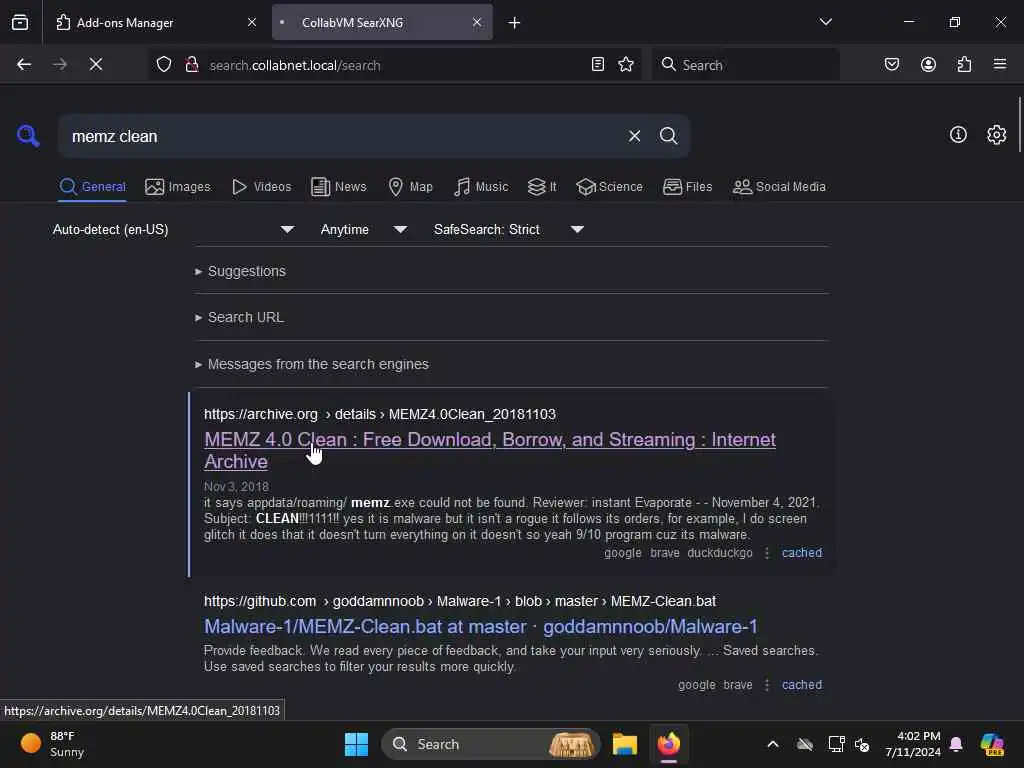Click the SearXNG logo magnifier
Image resolution: width=1024 pixels, height=768 pixels.
point(28,136)
